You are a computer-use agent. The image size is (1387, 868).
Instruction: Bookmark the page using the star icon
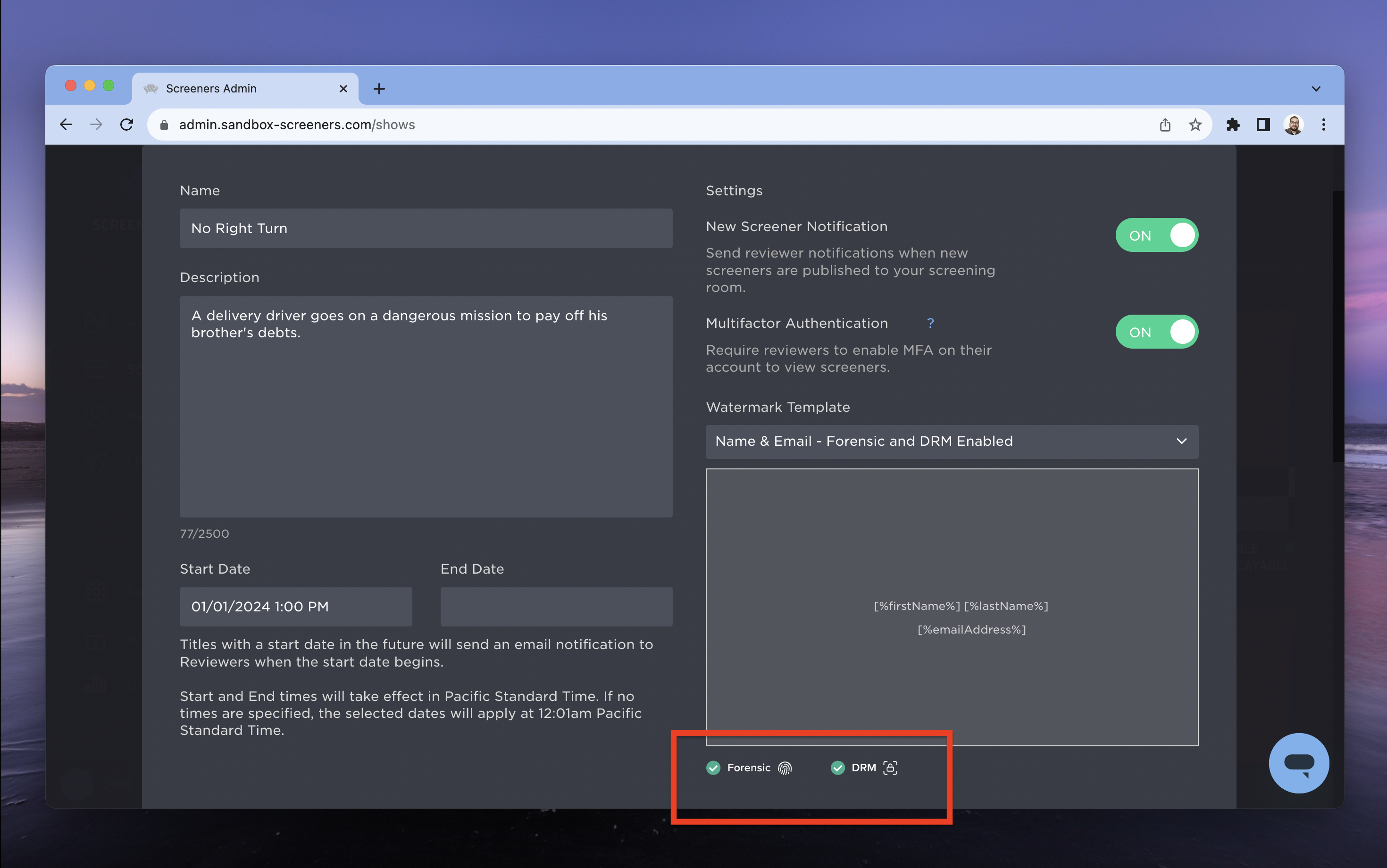[1195, 125]
